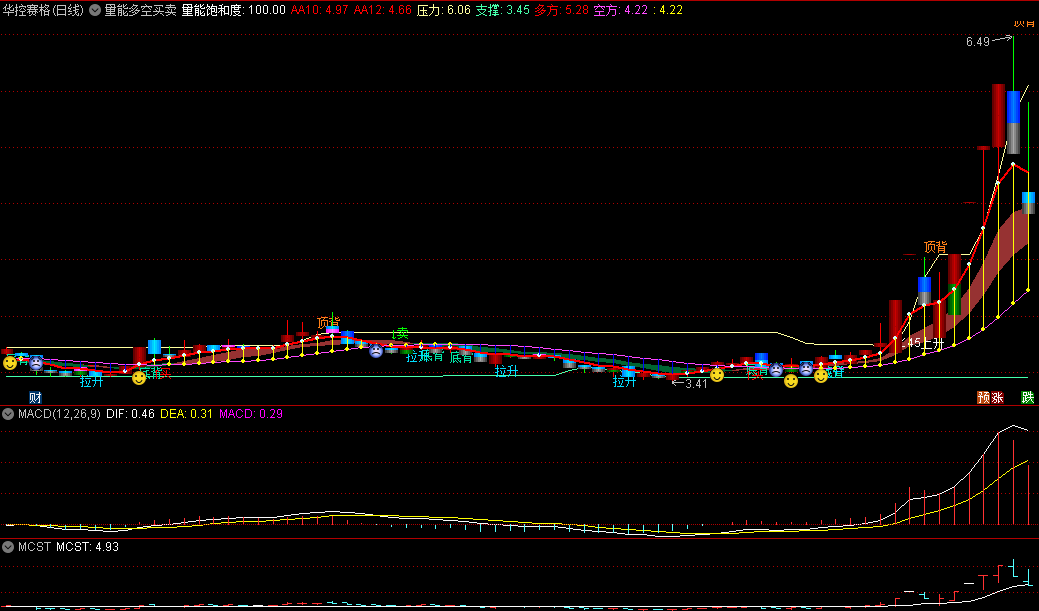Viewport: 1039px width, 611px height.
Task: Click the DIF: 0.46 value
Action: tap(131, 414)
